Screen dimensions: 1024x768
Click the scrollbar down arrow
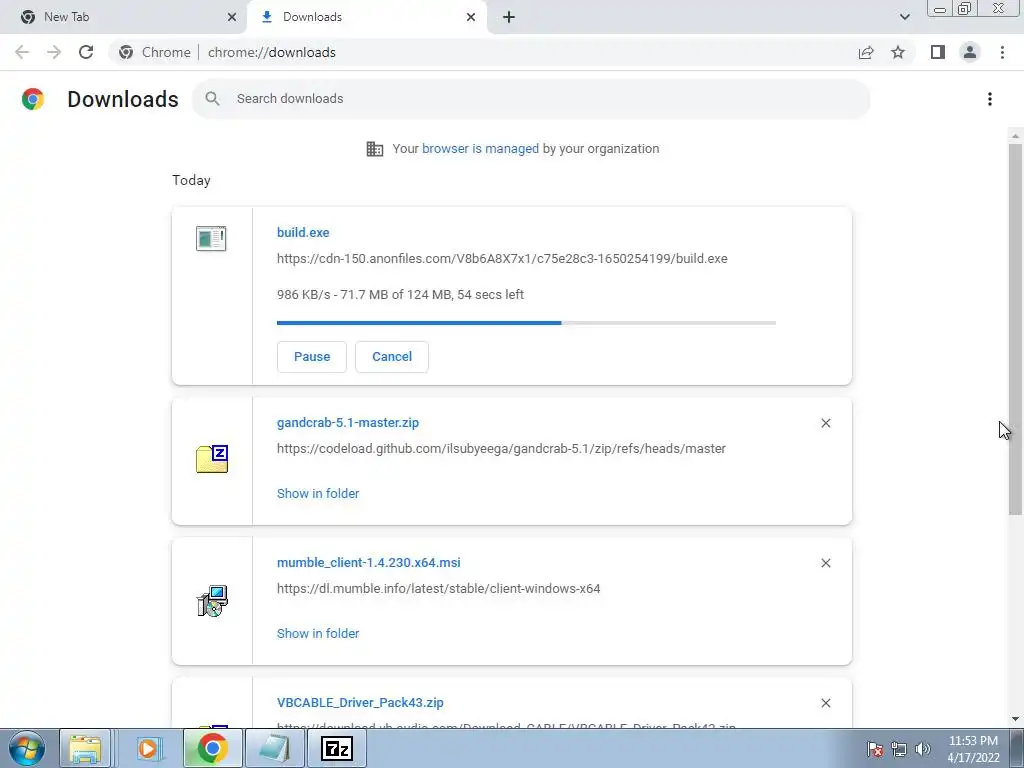pos(1015,720)
